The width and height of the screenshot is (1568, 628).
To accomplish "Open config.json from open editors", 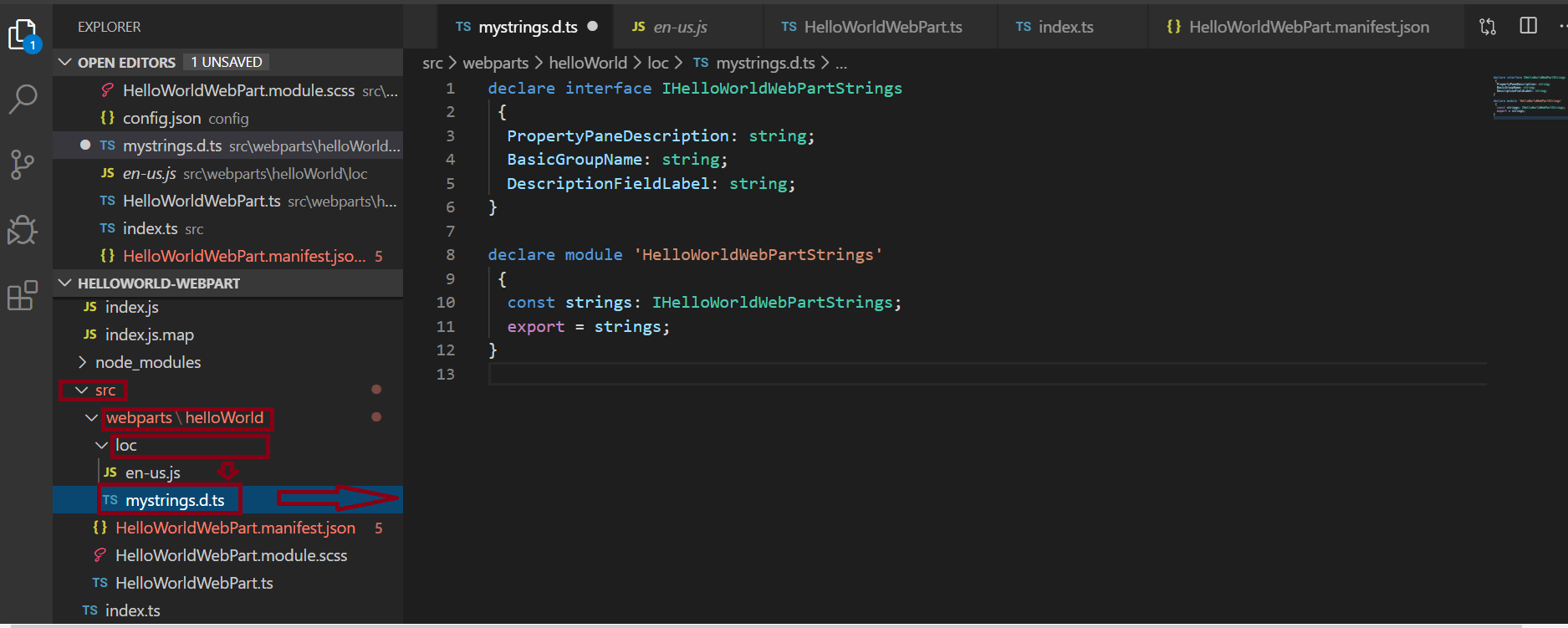I will [227, 118].
